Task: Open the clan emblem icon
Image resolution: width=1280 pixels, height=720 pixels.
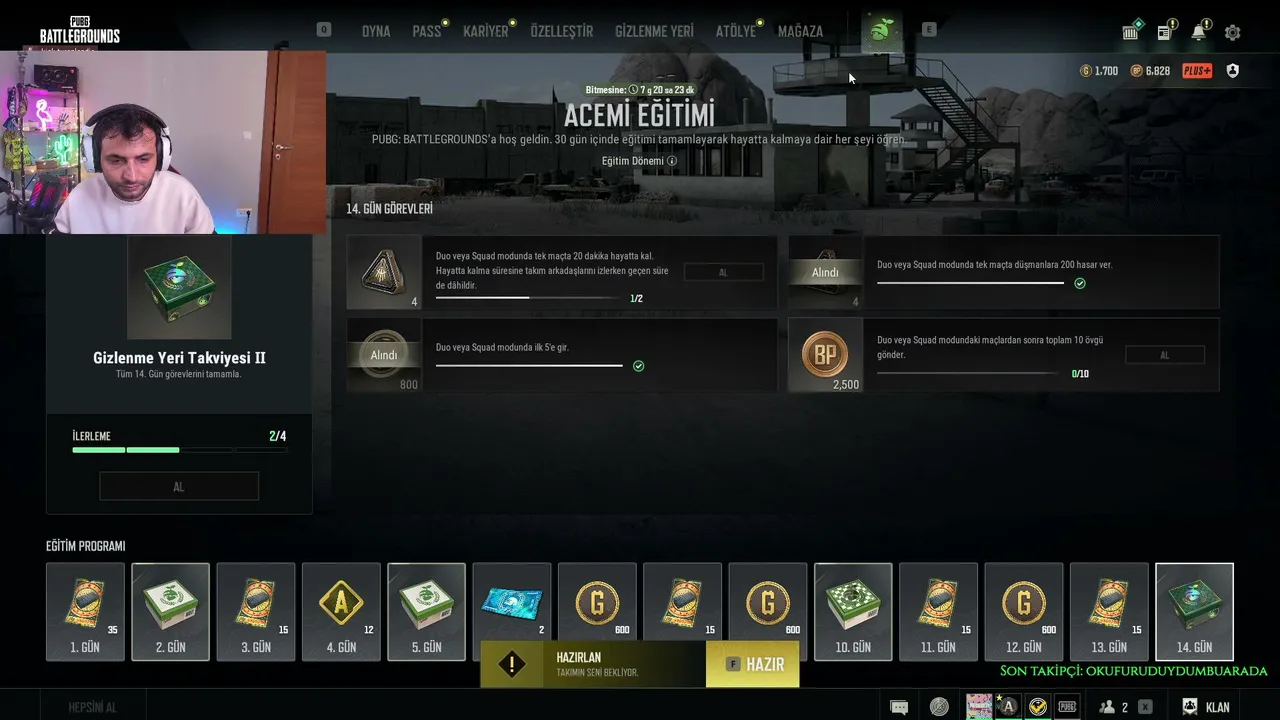Action: point(1190,707)
